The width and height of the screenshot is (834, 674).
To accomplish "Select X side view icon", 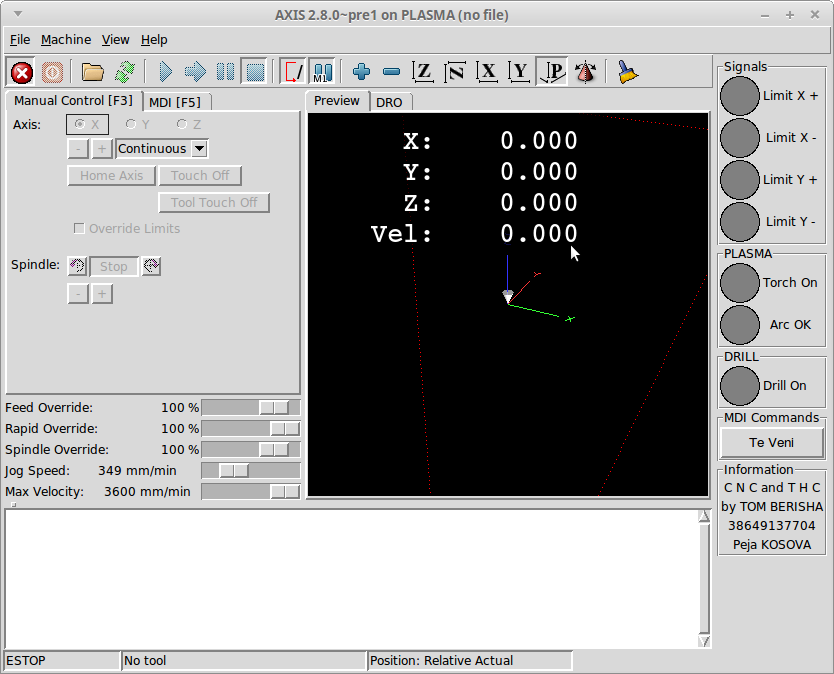I will point(487,72).
